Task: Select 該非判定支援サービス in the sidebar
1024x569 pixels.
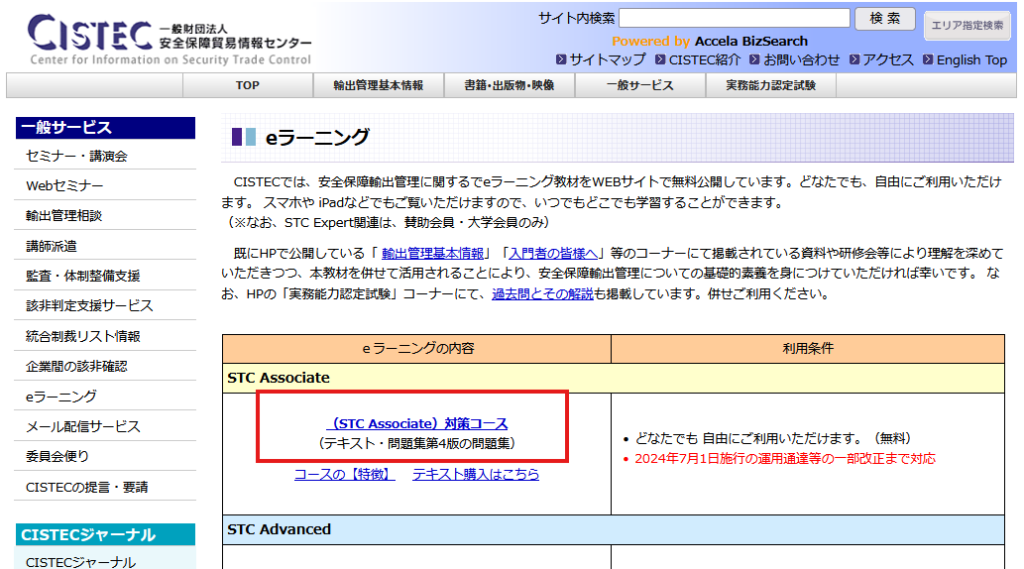Action: 89,306
